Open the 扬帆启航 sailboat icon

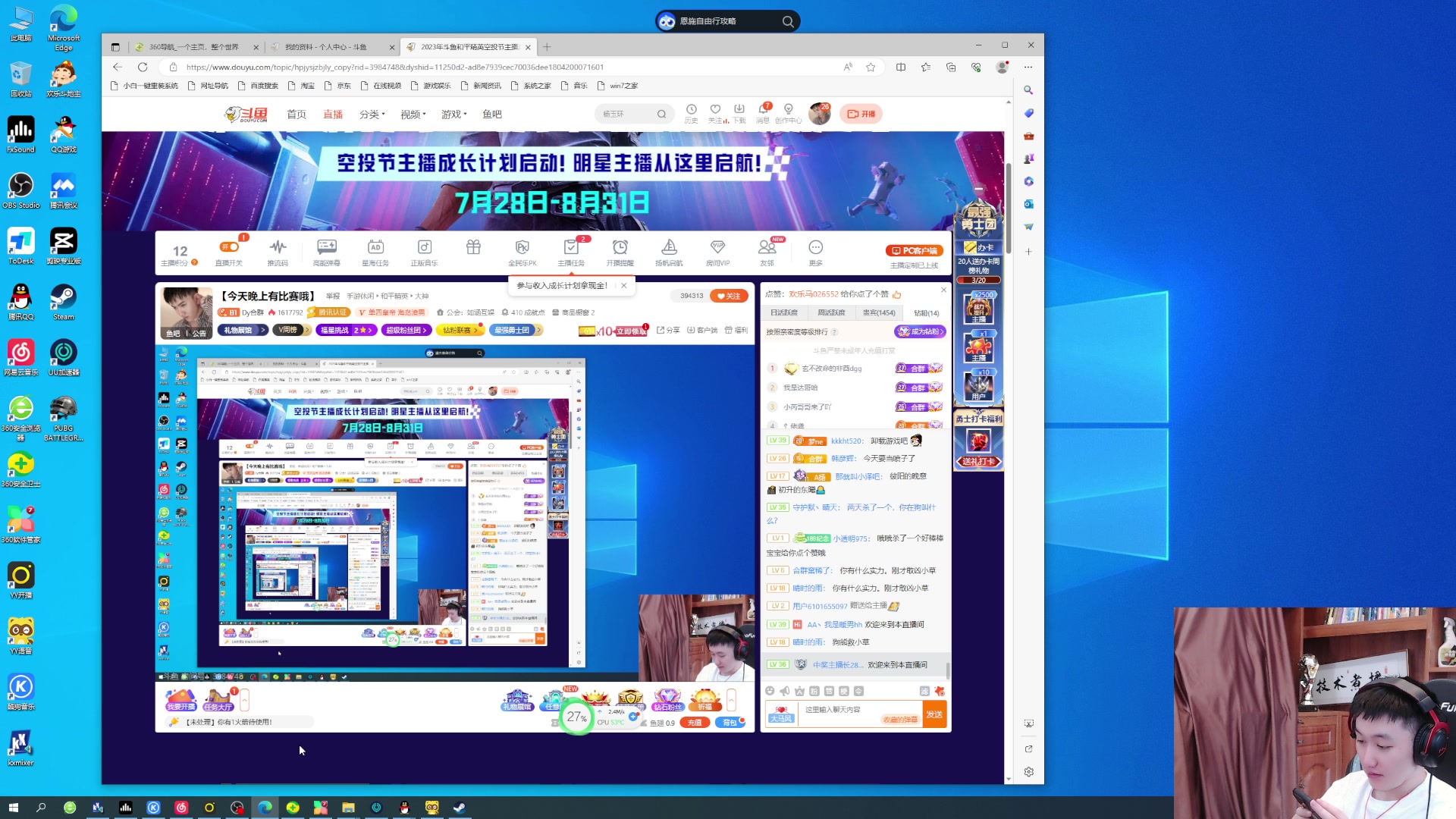669,253
